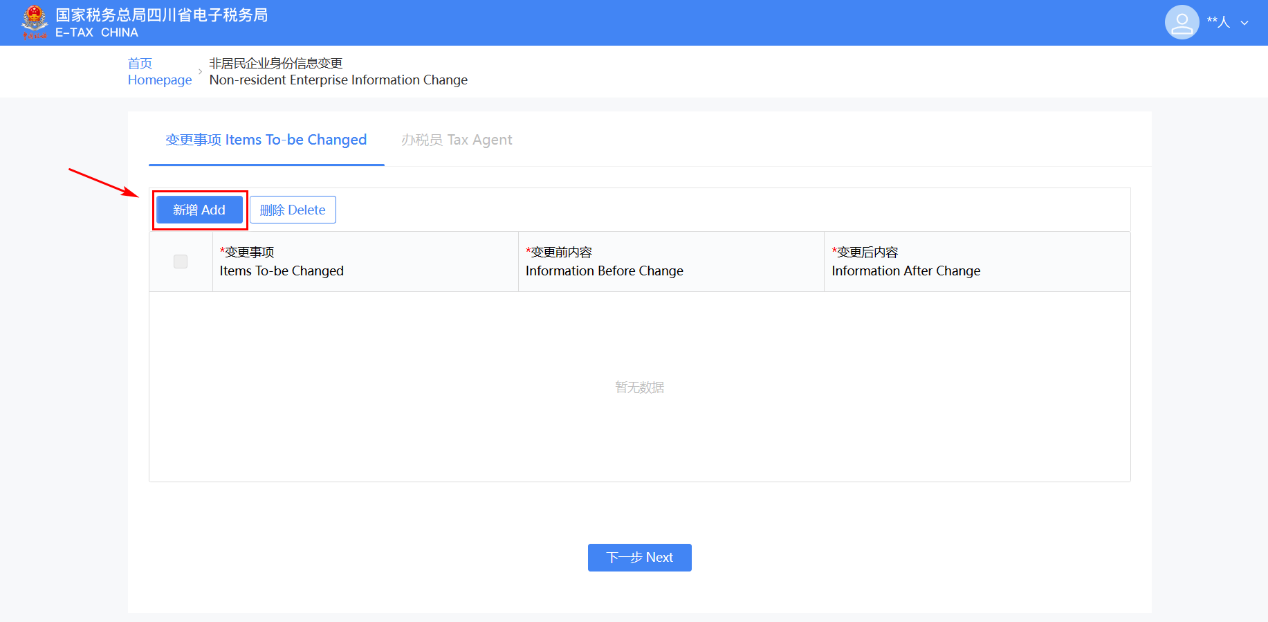Click the English "Homepage" breadcrumb text
The height and width of the screenshot is (622, 1268).
tap(159, 80)
